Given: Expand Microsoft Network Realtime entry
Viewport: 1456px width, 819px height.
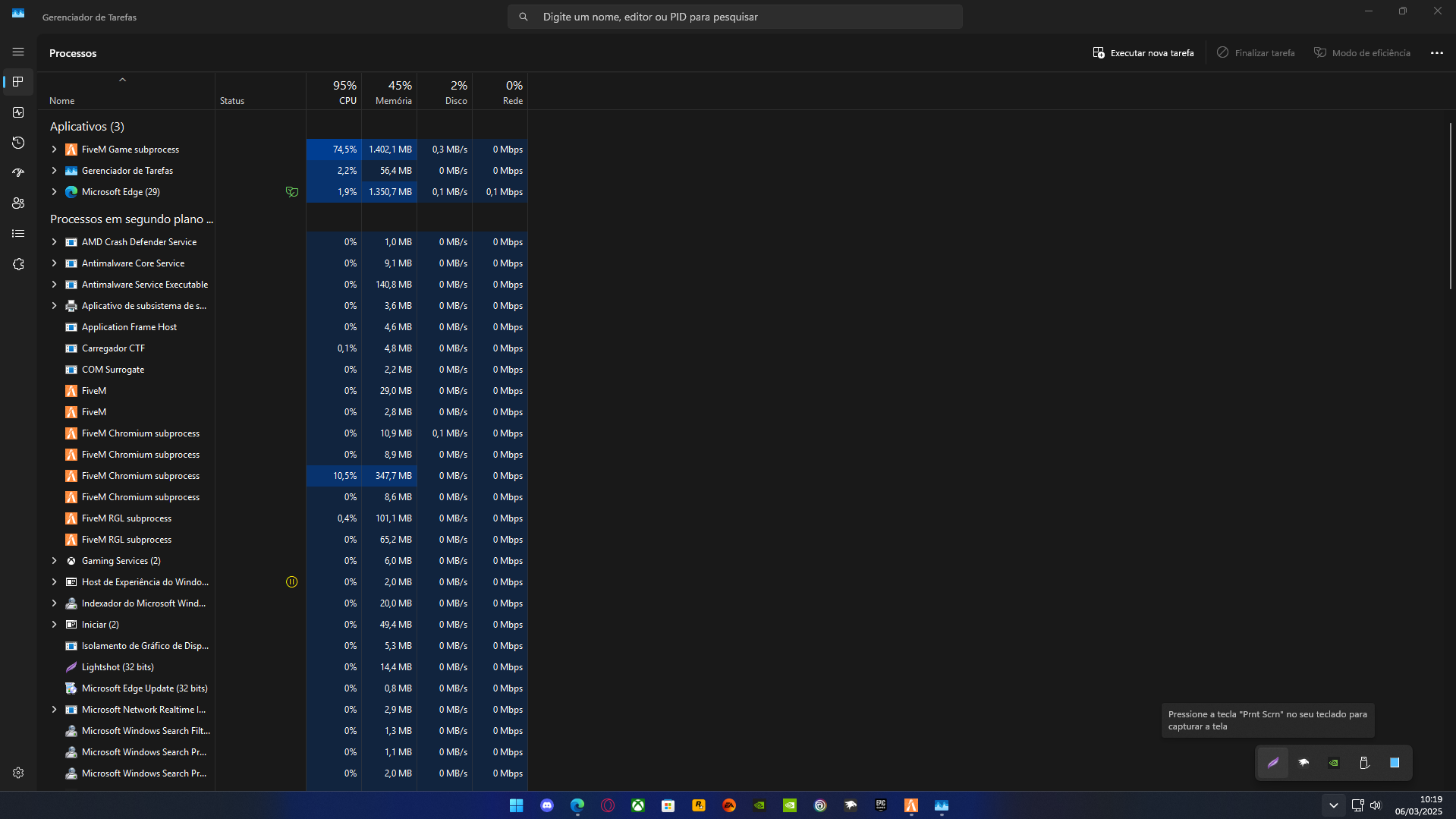Looking at the screenshot, I should pyautogui.click(x=54, y=710).
